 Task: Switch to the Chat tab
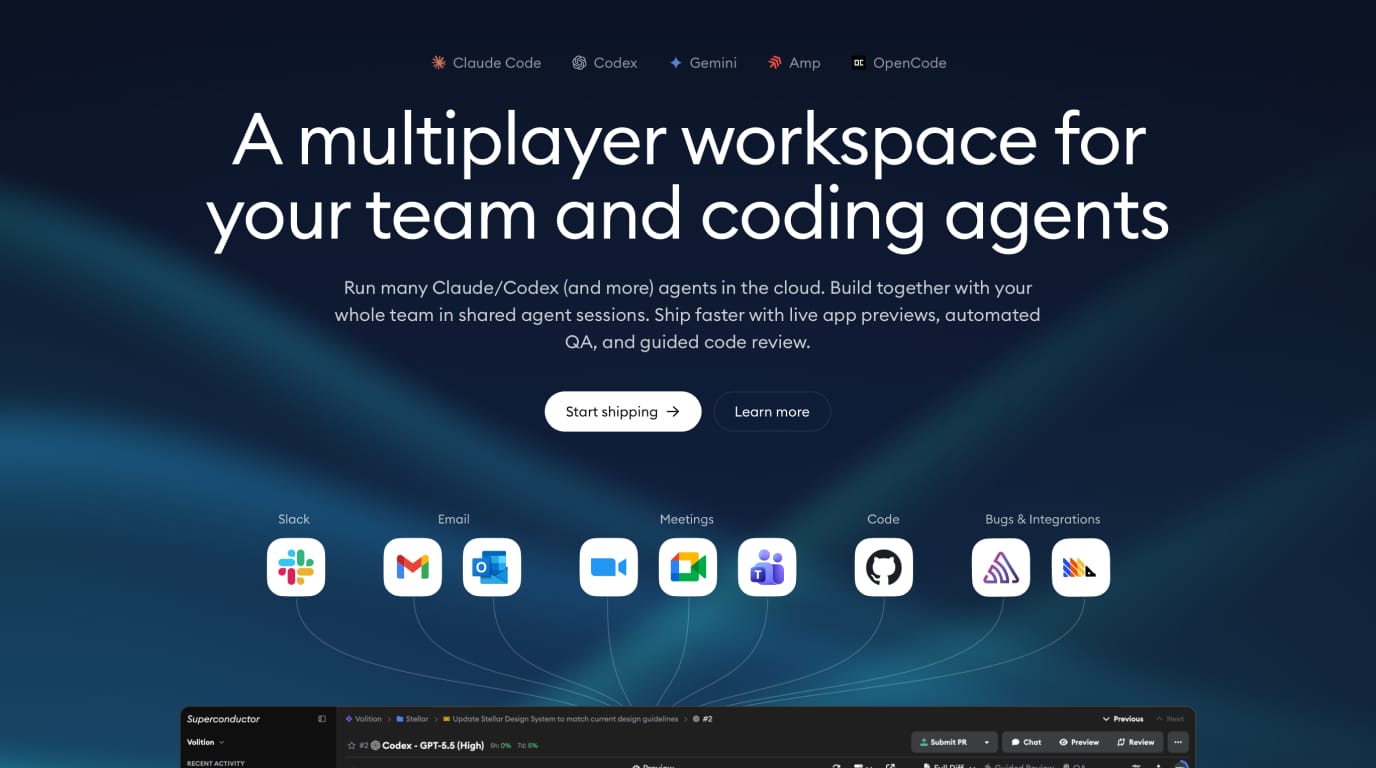point(1026,742)
